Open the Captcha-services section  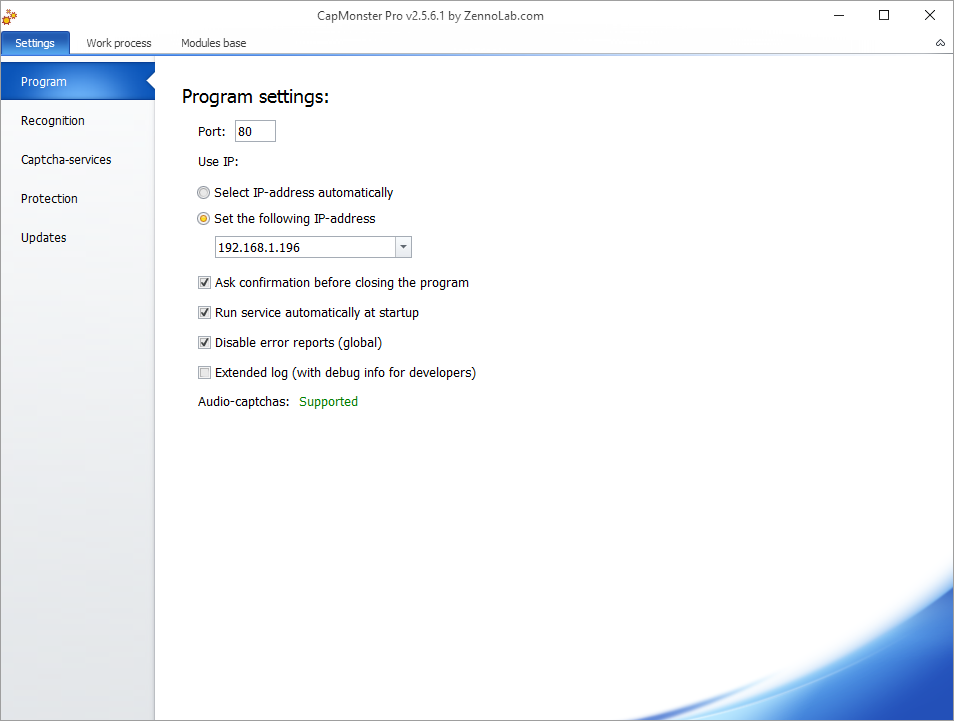click(78, 159)
